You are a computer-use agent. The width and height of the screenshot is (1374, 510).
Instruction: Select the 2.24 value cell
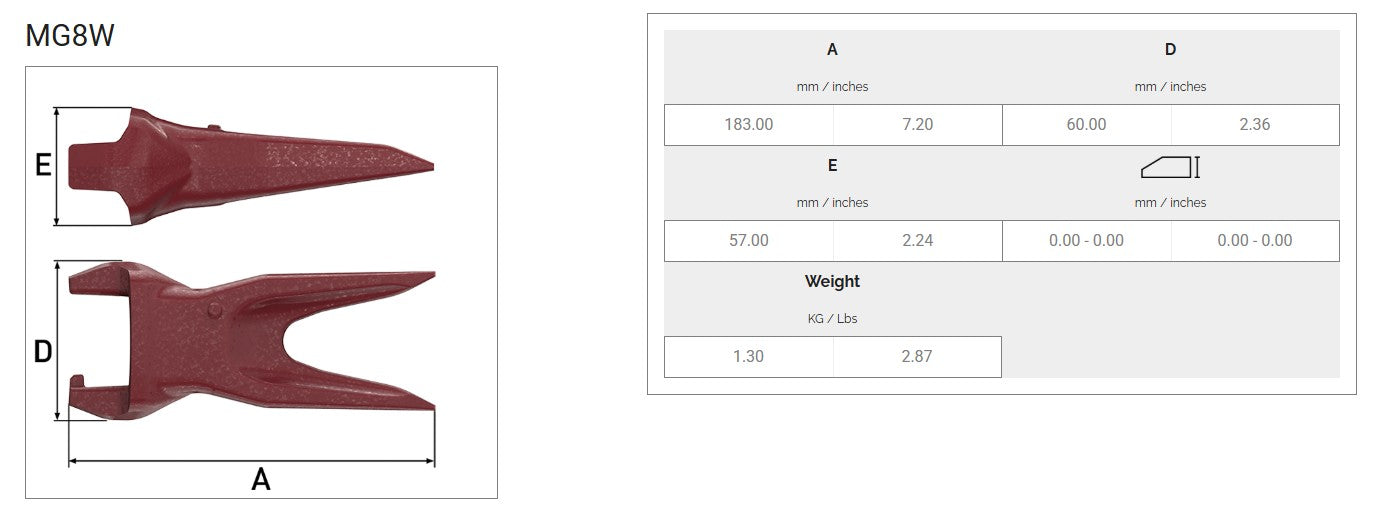point(917,241)
